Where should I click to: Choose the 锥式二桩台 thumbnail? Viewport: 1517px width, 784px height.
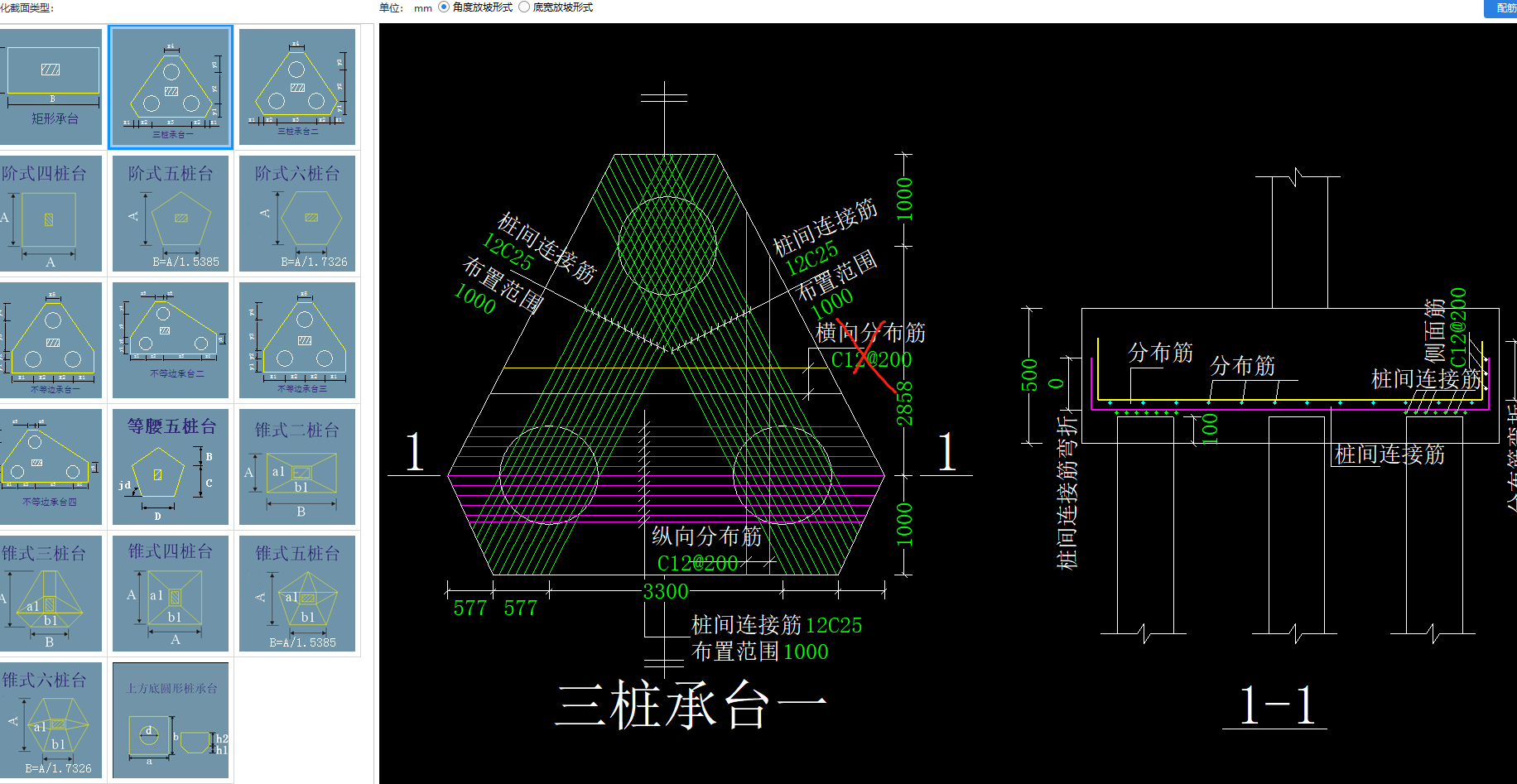pos(297,467)
